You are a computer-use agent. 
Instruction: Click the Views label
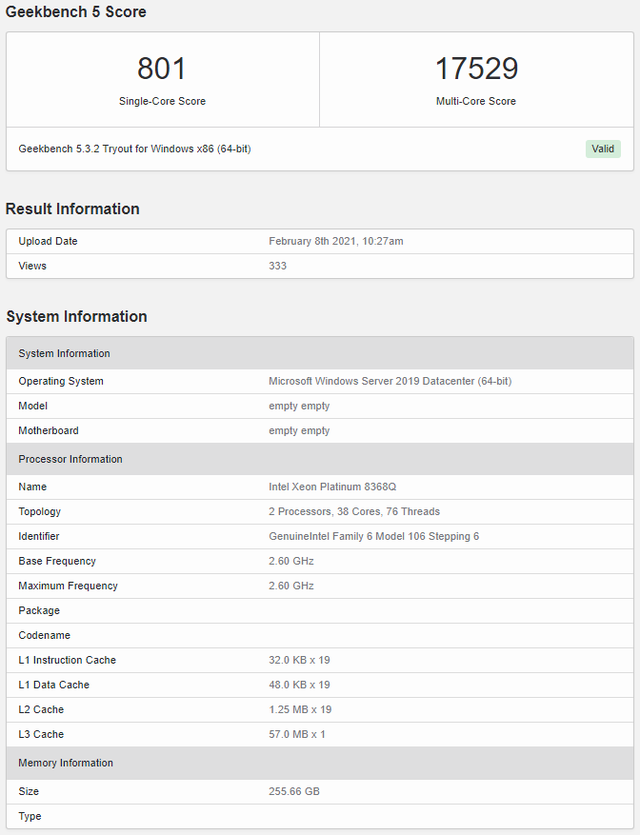click(32, 266)
